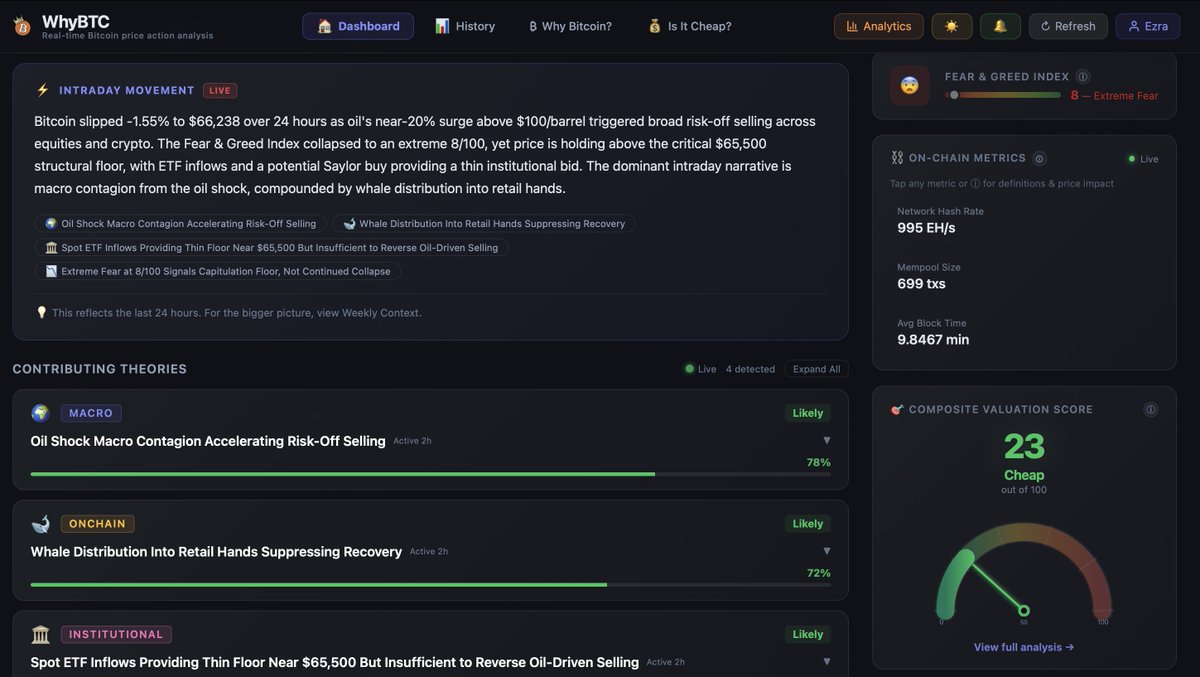The image size is (1200, 677).
Task: Click the Fear & Greed gradient slider bar
Action: point(1003,95)
